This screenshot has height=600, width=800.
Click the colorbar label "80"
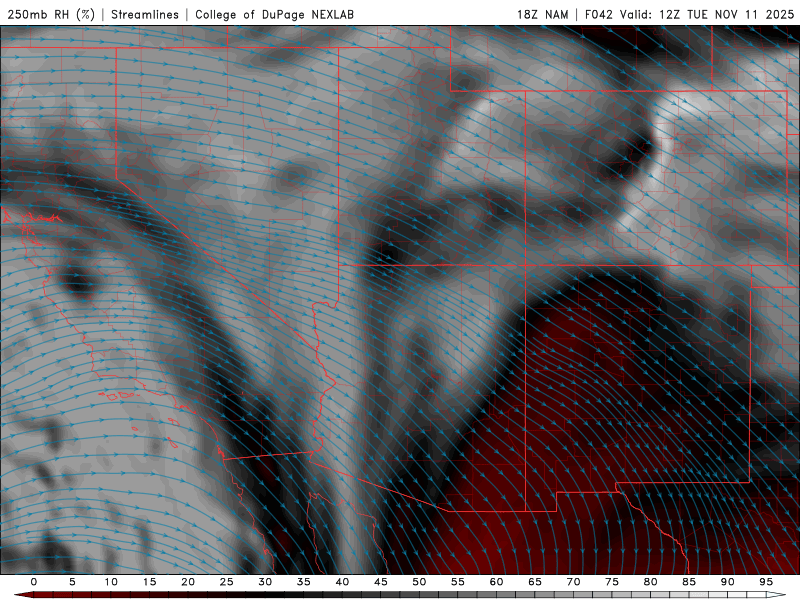point(650,582)
